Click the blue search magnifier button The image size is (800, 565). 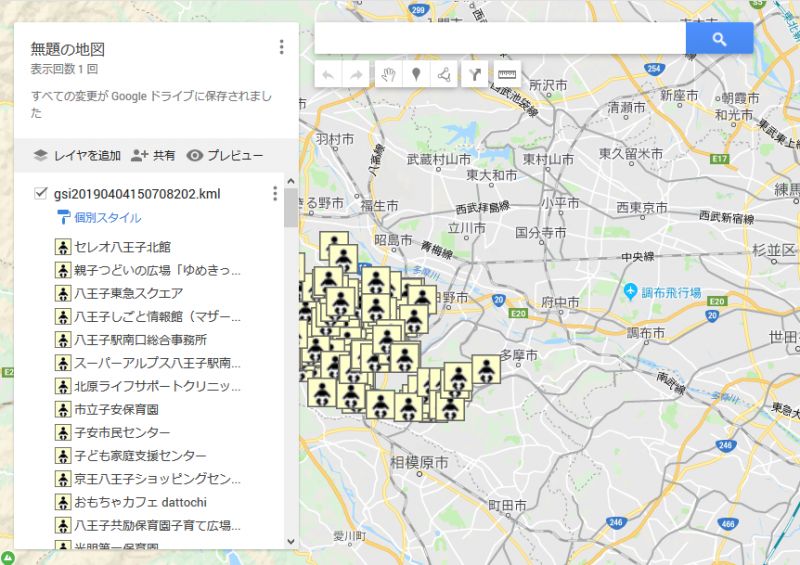[x=719, y=38]
